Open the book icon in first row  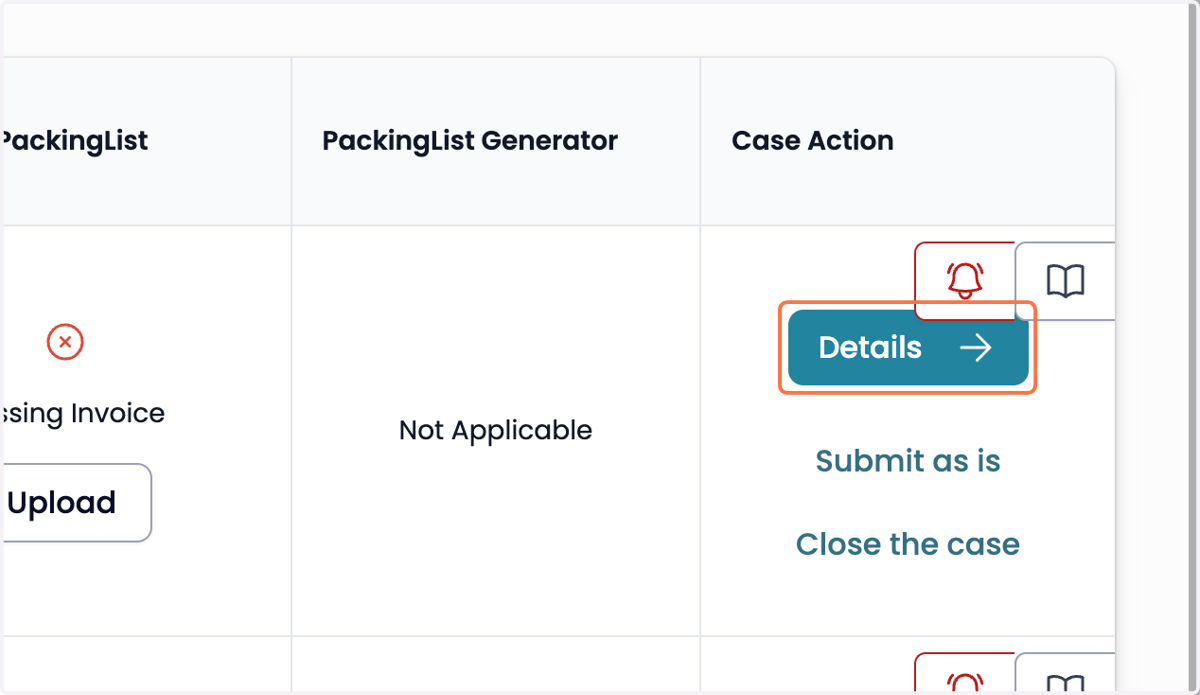1065,281
